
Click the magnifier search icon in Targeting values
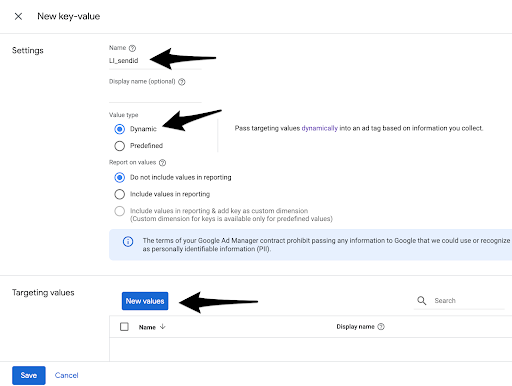tap(422, 301)
